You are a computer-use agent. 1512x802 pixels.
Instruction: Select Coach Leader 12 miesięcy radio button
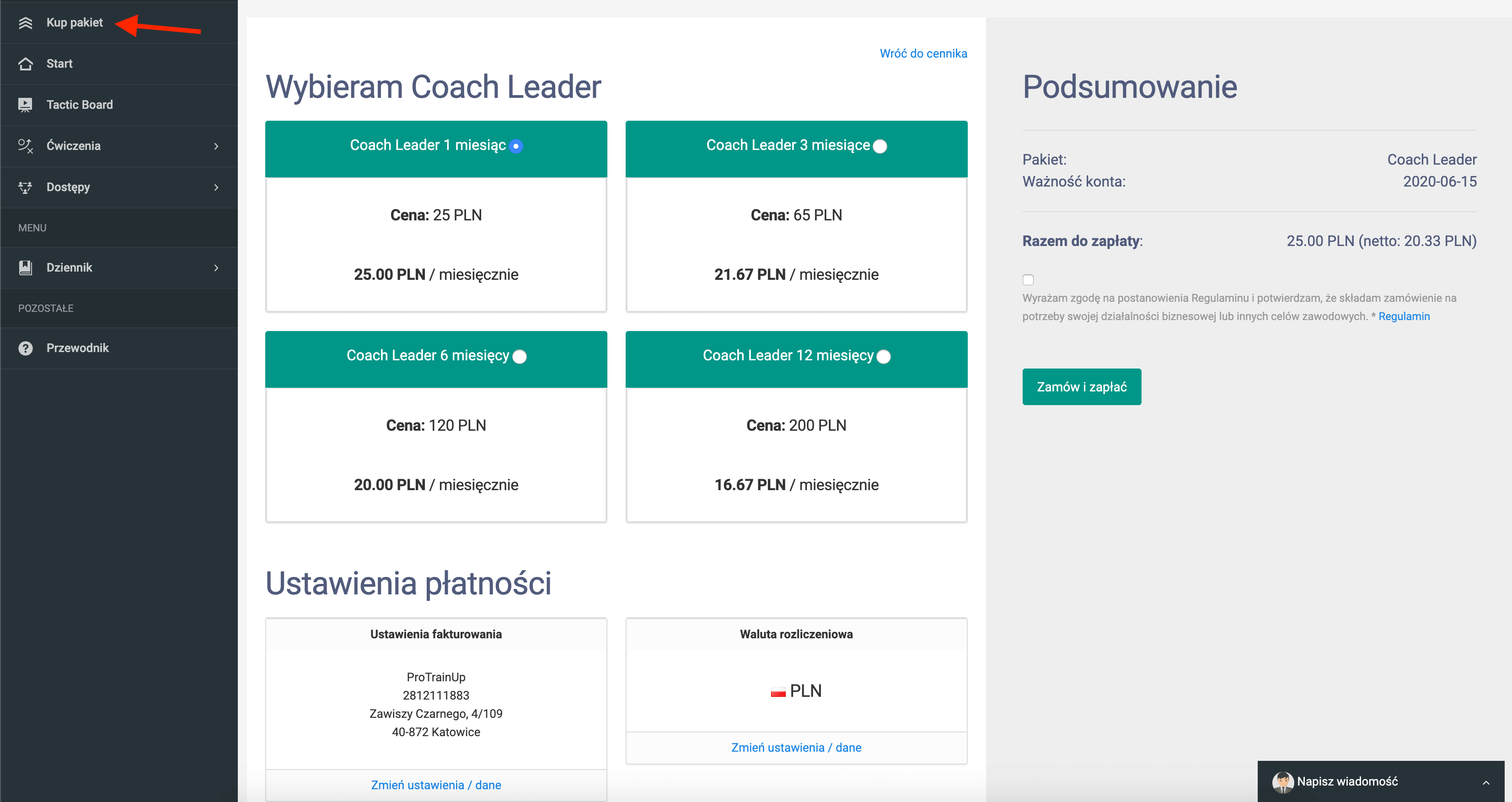click(883, 357)
